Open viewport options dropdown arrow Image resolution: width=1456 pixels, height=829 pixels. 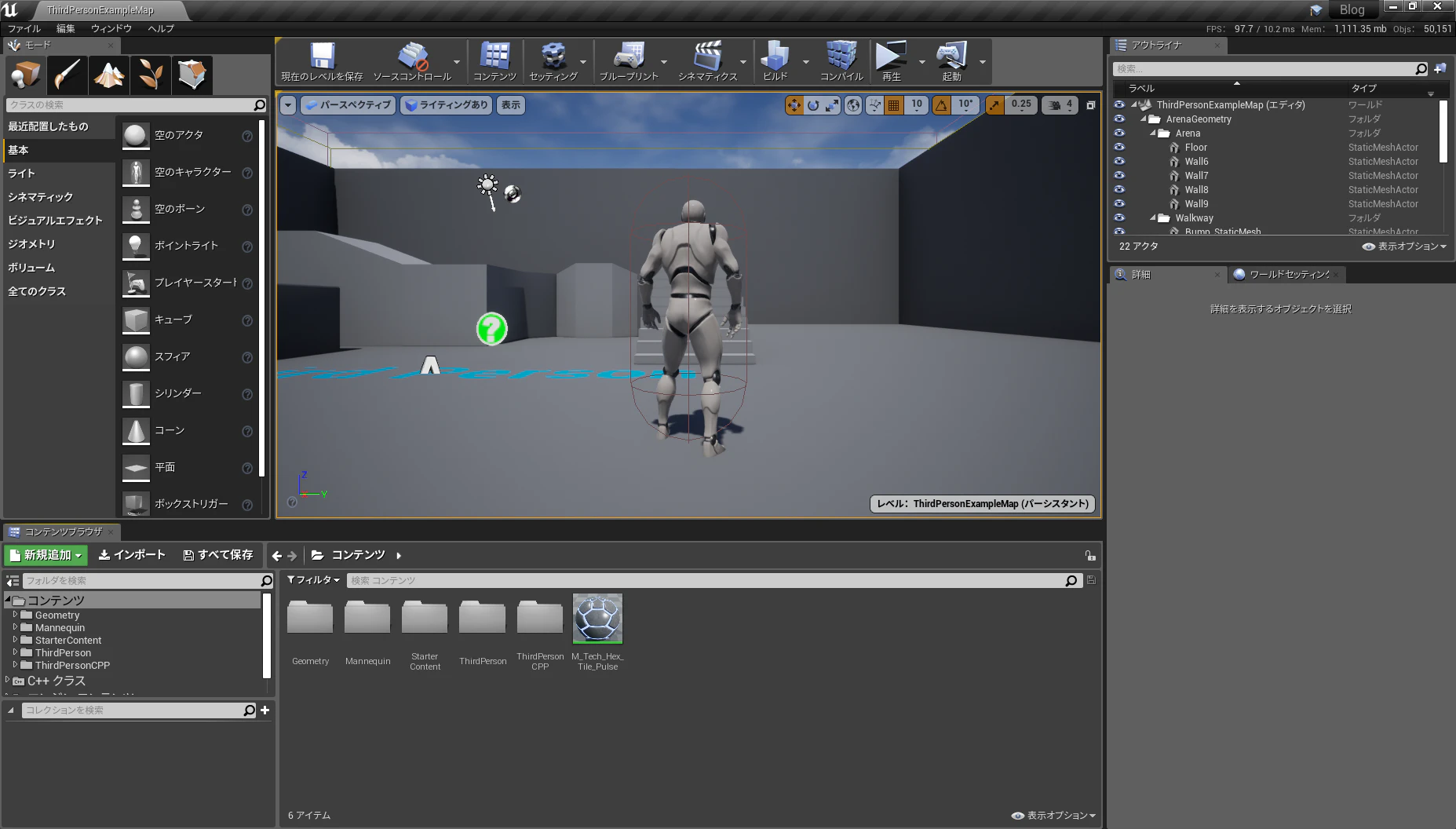[x=288, y=104]
